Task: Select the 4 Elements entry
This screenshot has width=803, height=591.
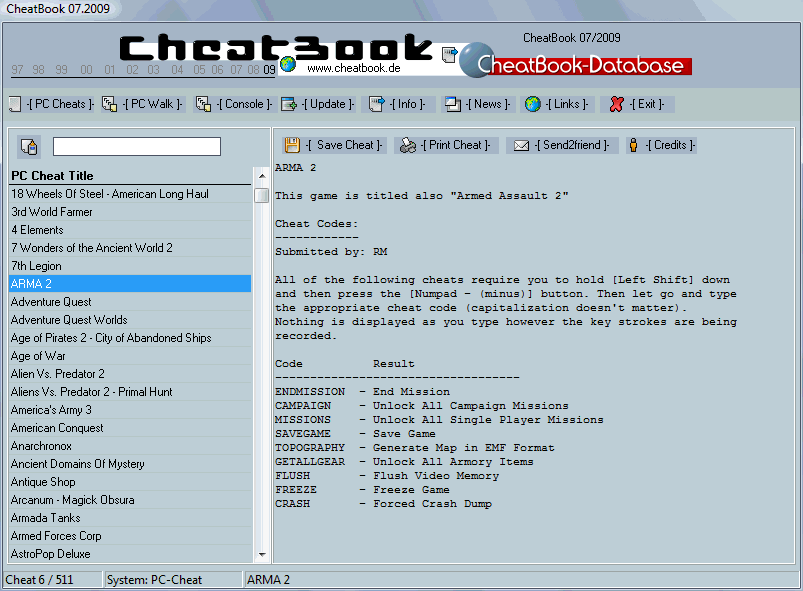Action: 131,230
